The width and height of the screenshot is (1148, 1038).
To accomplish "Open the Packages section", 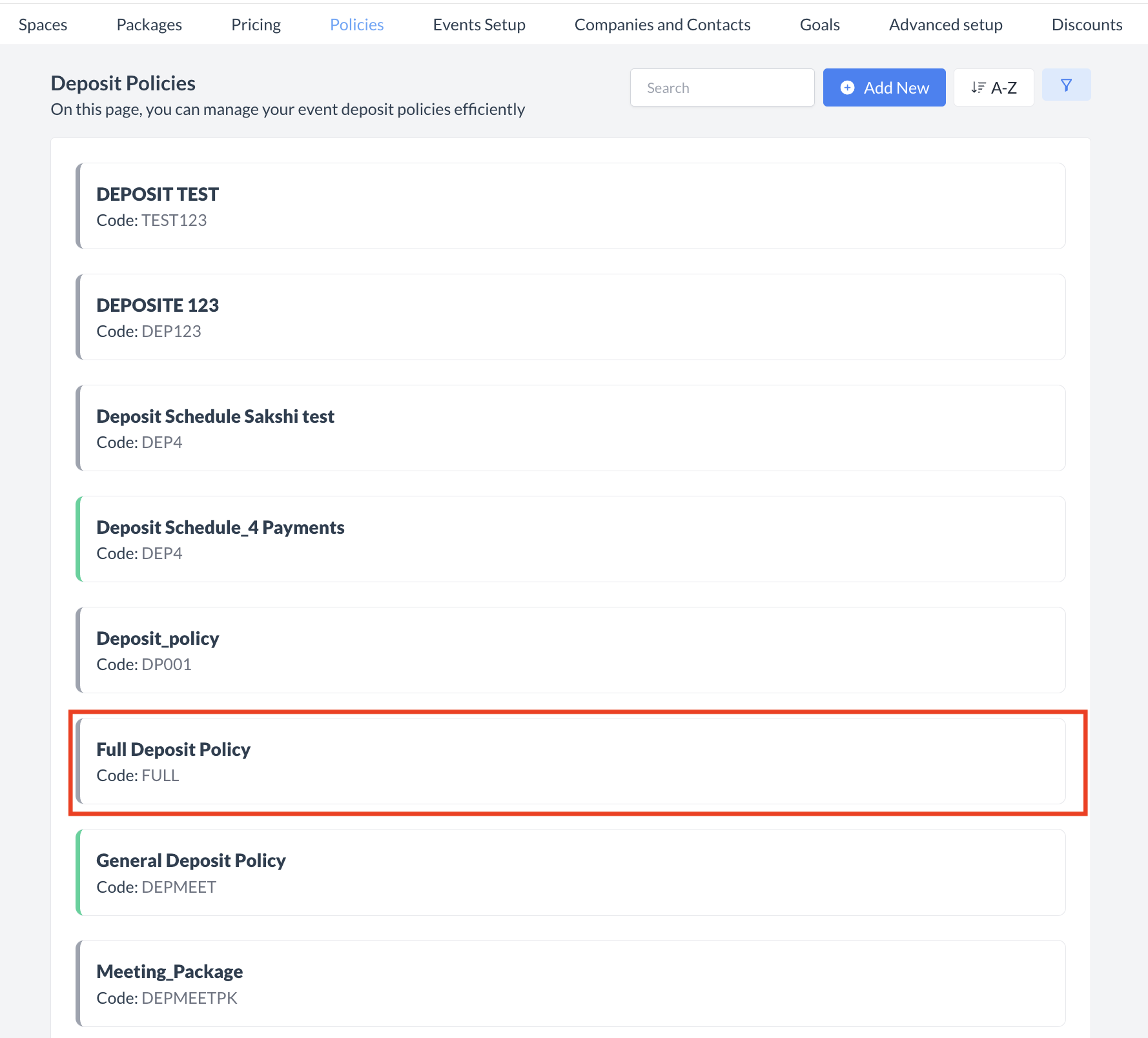I will pos(149,24).
